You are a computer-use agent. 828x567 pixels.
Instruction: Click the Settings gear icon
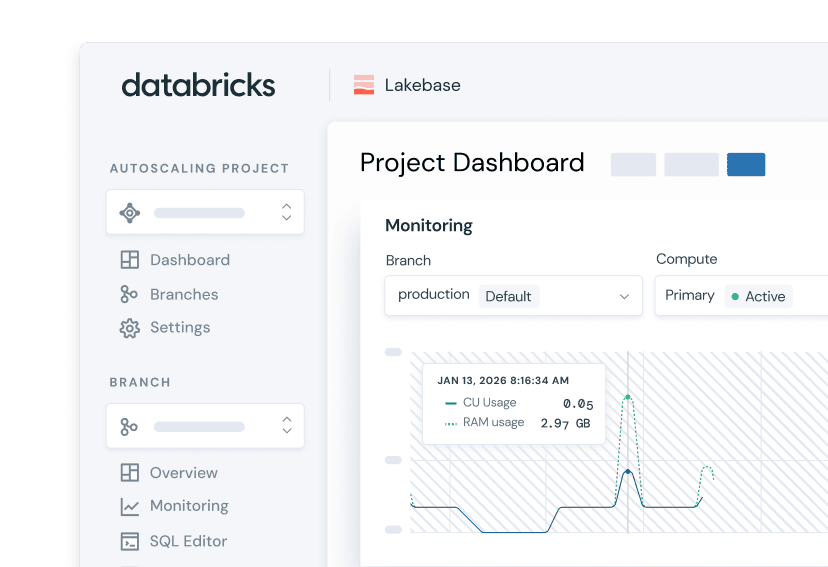point(129,328)
